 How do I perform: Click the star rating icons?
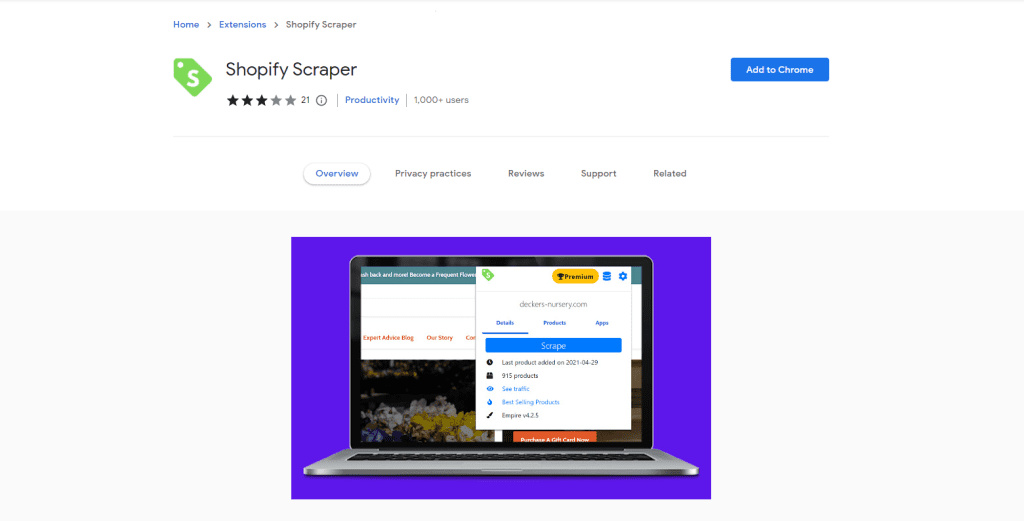point(261,101)
